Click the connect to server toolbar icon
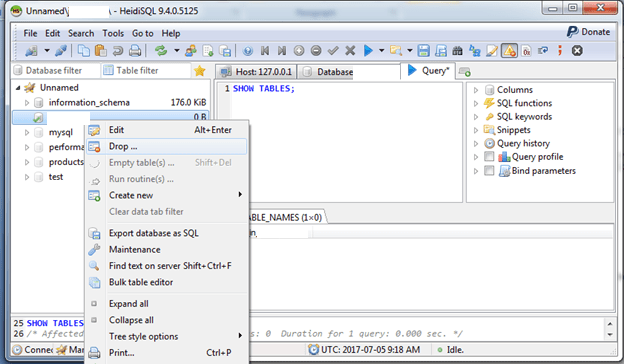 pyautogui.click(x=31, y=51)
